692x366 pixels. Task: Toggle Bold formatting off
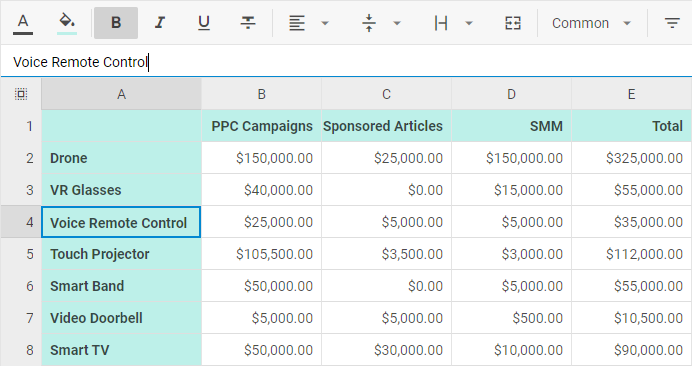point(116,23)
